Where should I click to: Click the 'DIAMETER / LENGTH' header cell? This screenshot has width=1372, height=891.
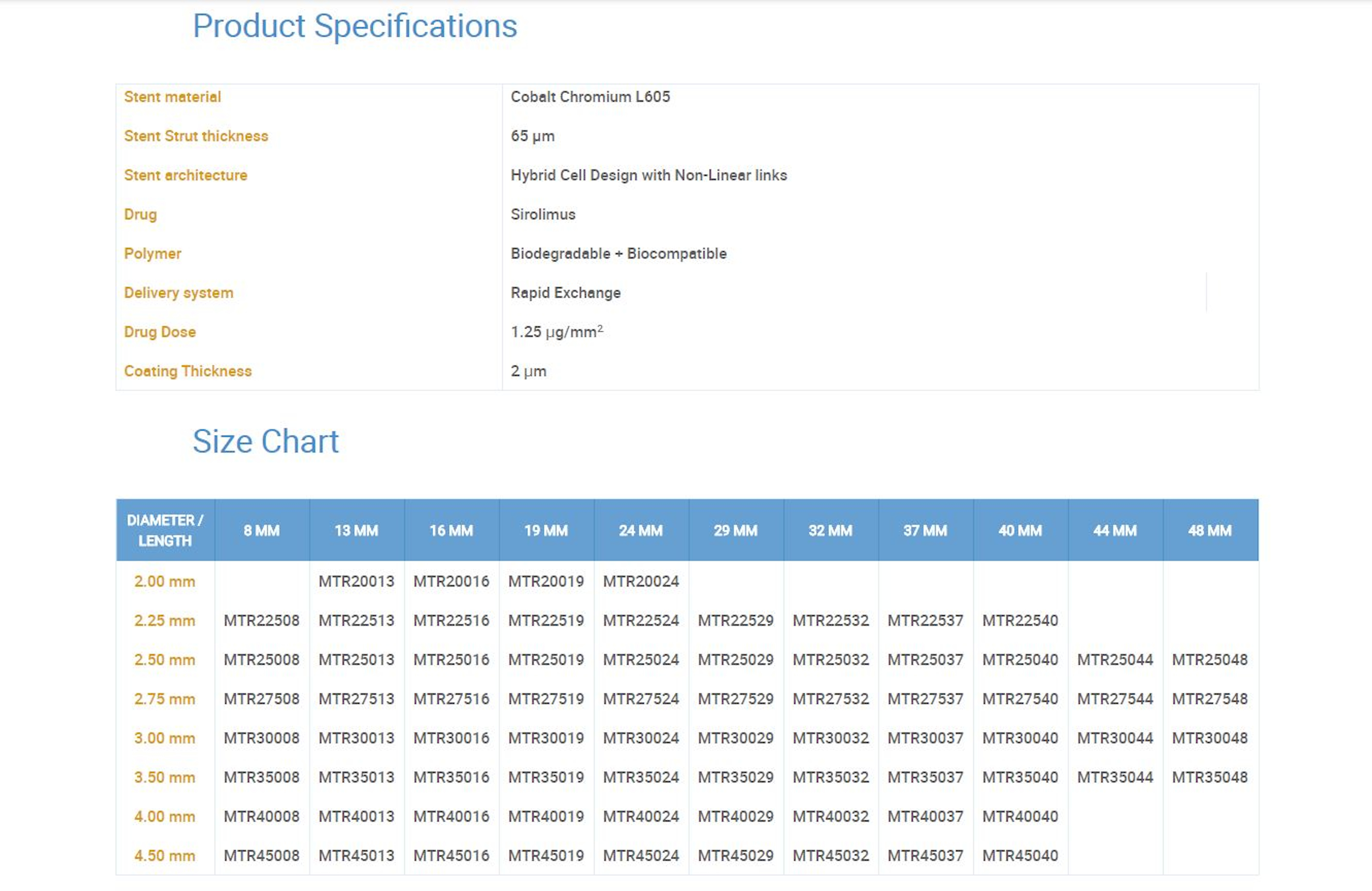[x=166, y=530]
